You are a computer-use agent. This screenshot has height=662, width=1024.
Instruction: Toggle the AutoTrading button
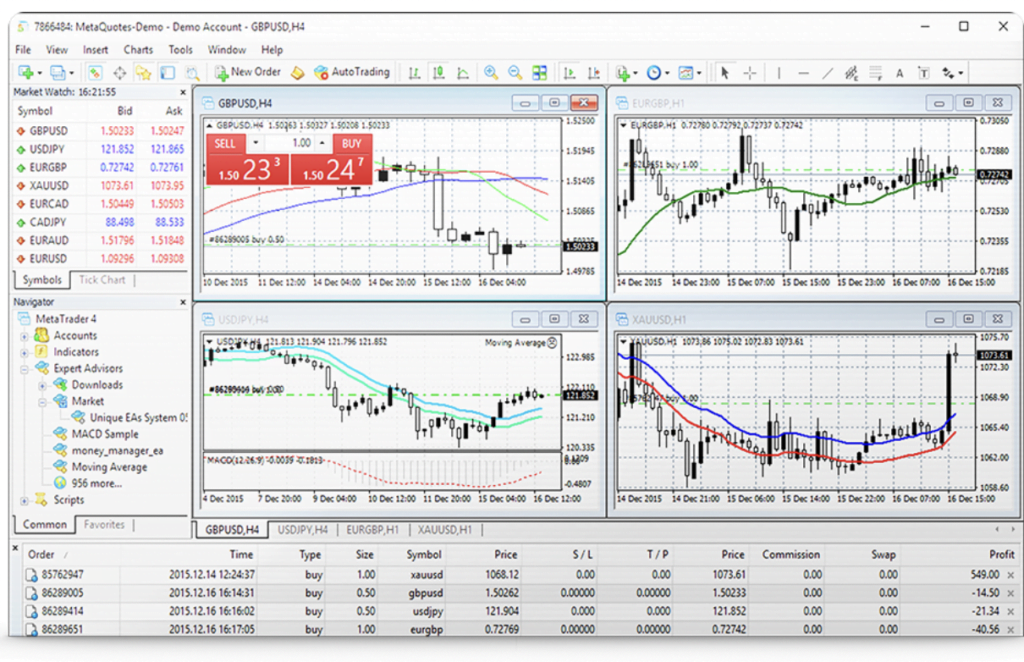point(351,72)
